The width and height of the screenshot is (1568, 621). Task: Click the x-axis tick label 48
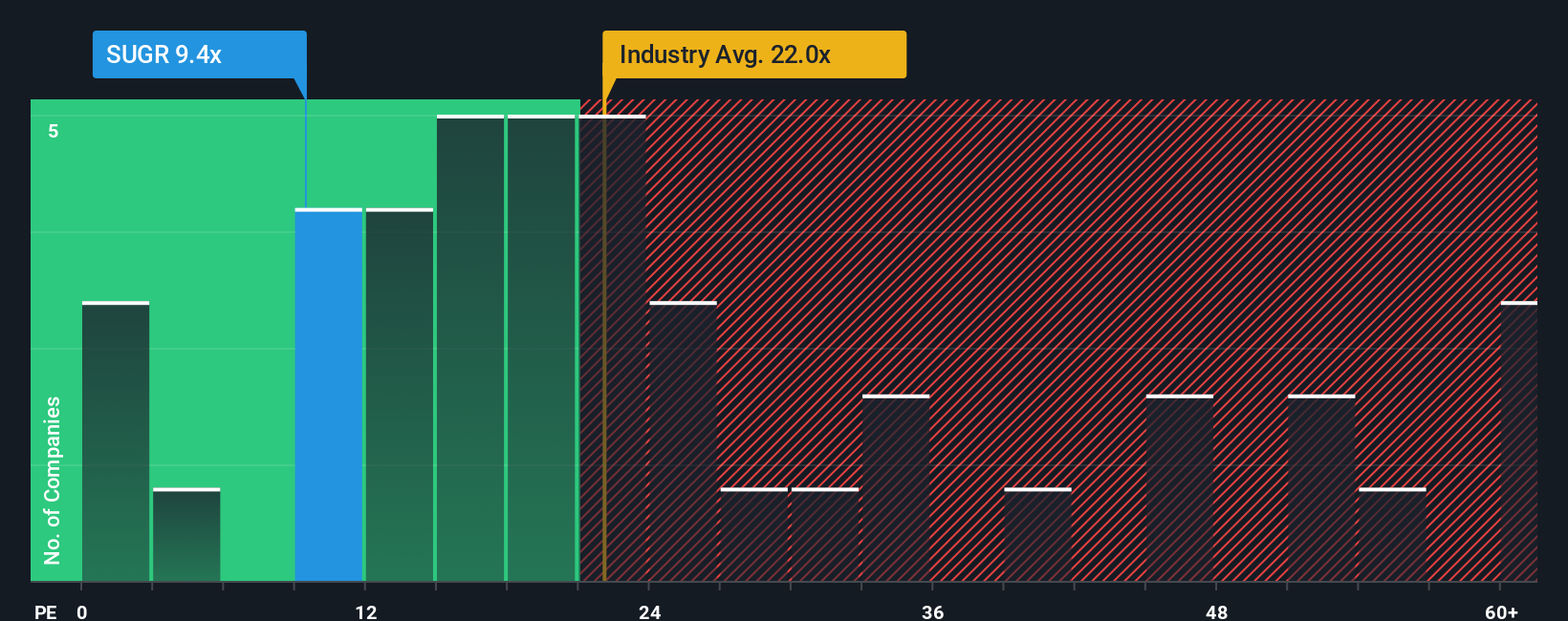(x=1217, y=611)
